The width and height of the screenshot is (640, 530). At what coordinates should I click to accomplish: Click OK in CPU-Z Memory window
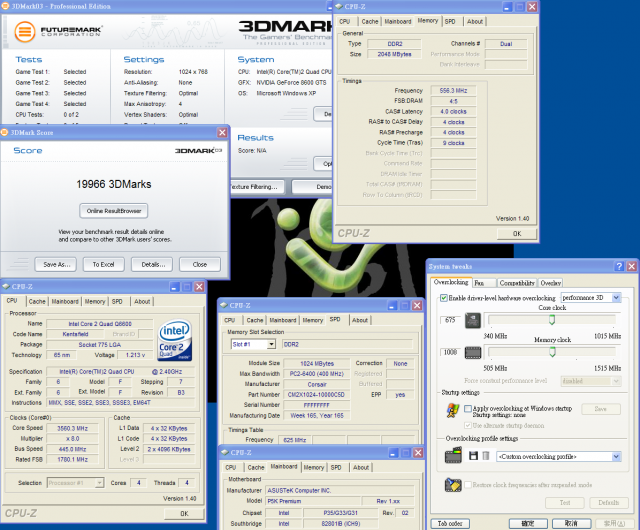517,234
